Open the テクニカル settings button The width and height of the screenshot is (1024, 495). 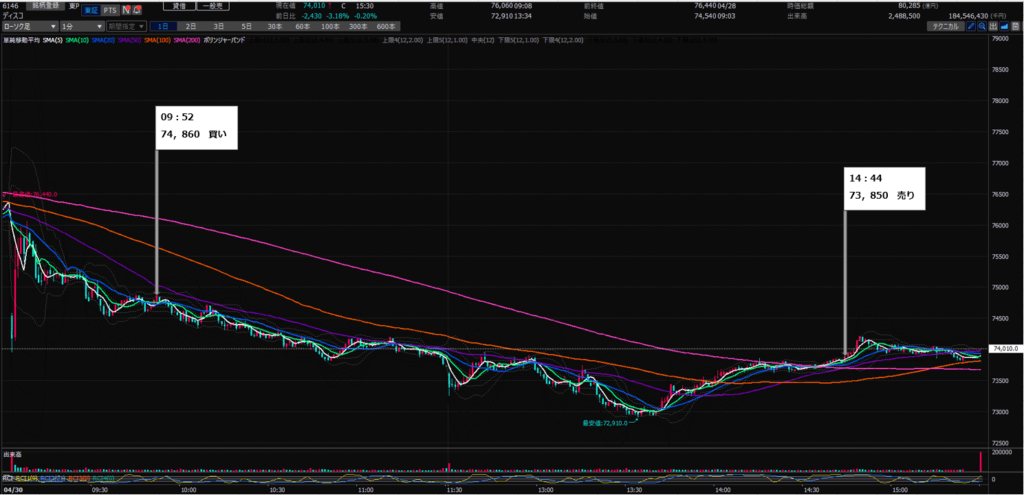pyautogui.click(x=944, y=27)
